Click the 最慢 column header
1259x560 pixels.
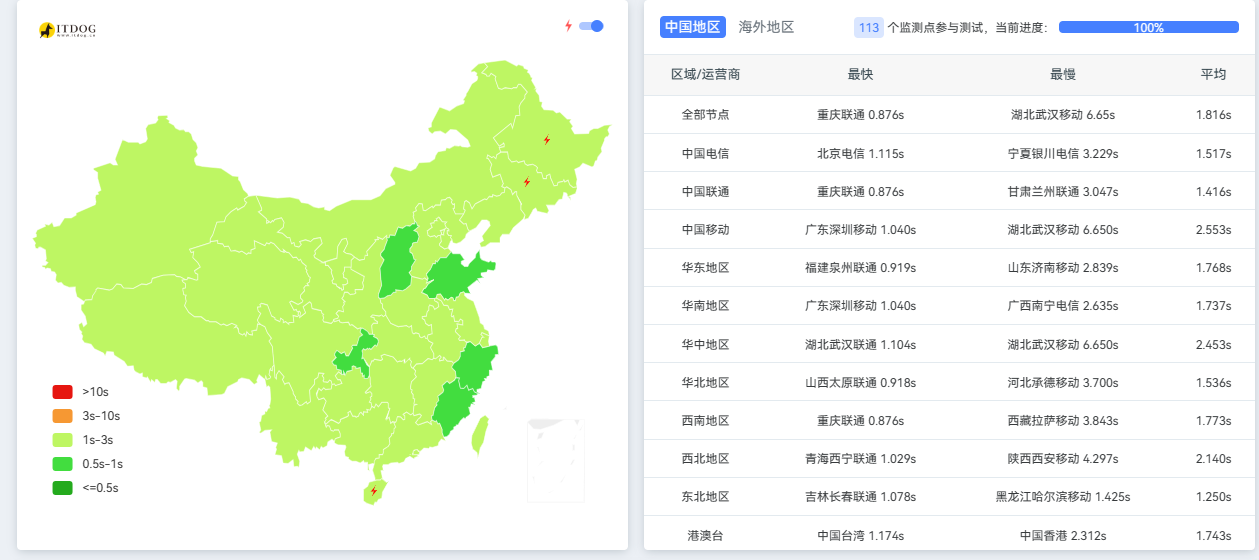(1062, 75)
